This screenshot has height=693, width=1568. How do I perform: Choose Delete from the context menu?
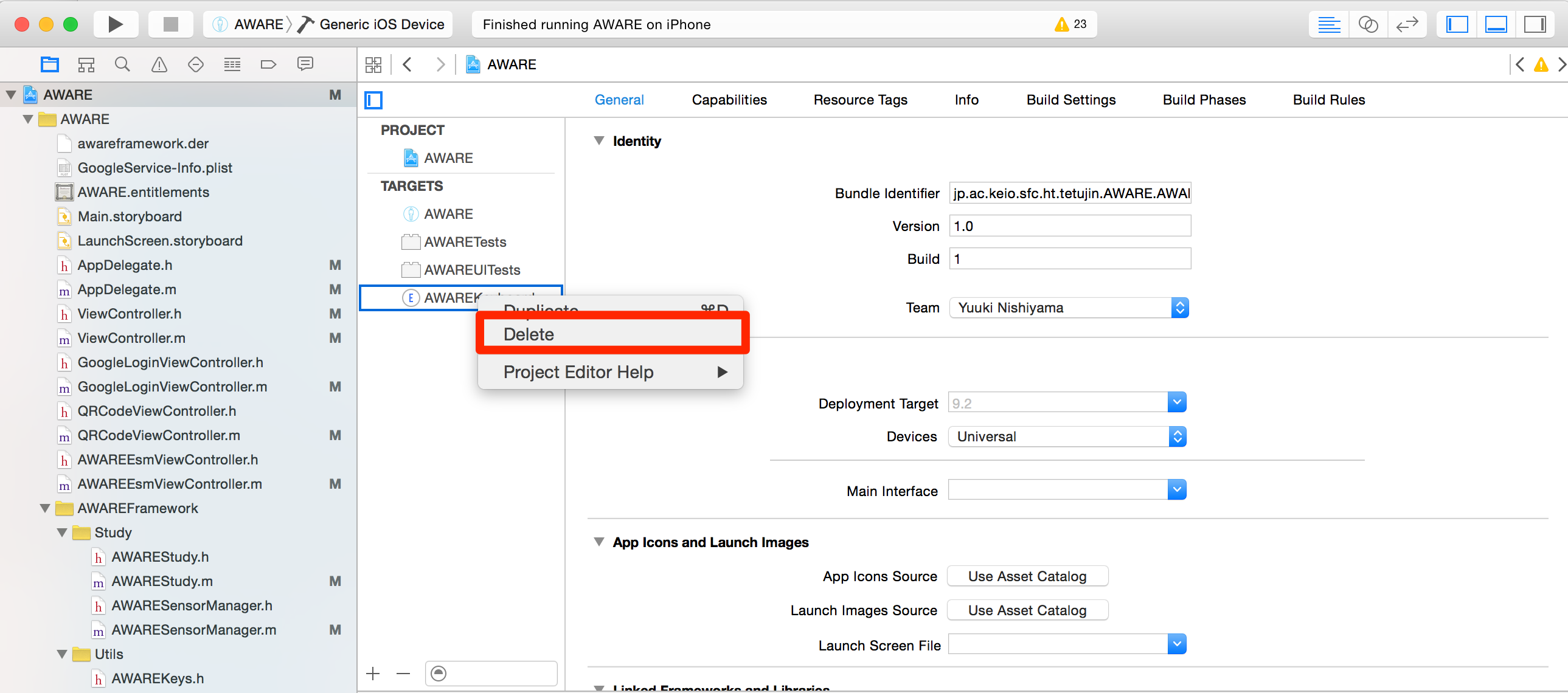click(611, 334)
